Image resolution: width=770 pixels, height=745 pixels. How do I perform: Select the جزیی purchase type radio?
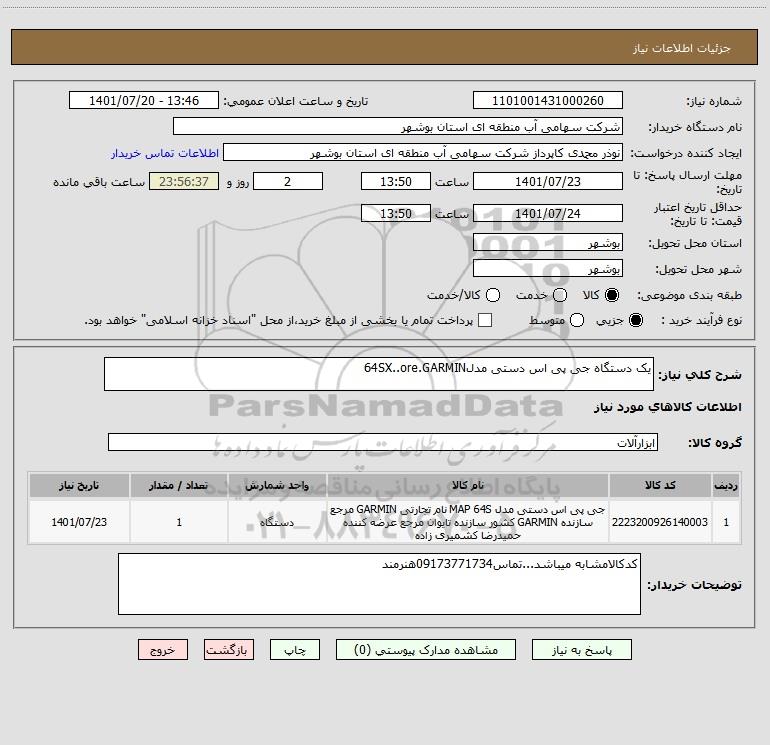[x=636, y=320]
